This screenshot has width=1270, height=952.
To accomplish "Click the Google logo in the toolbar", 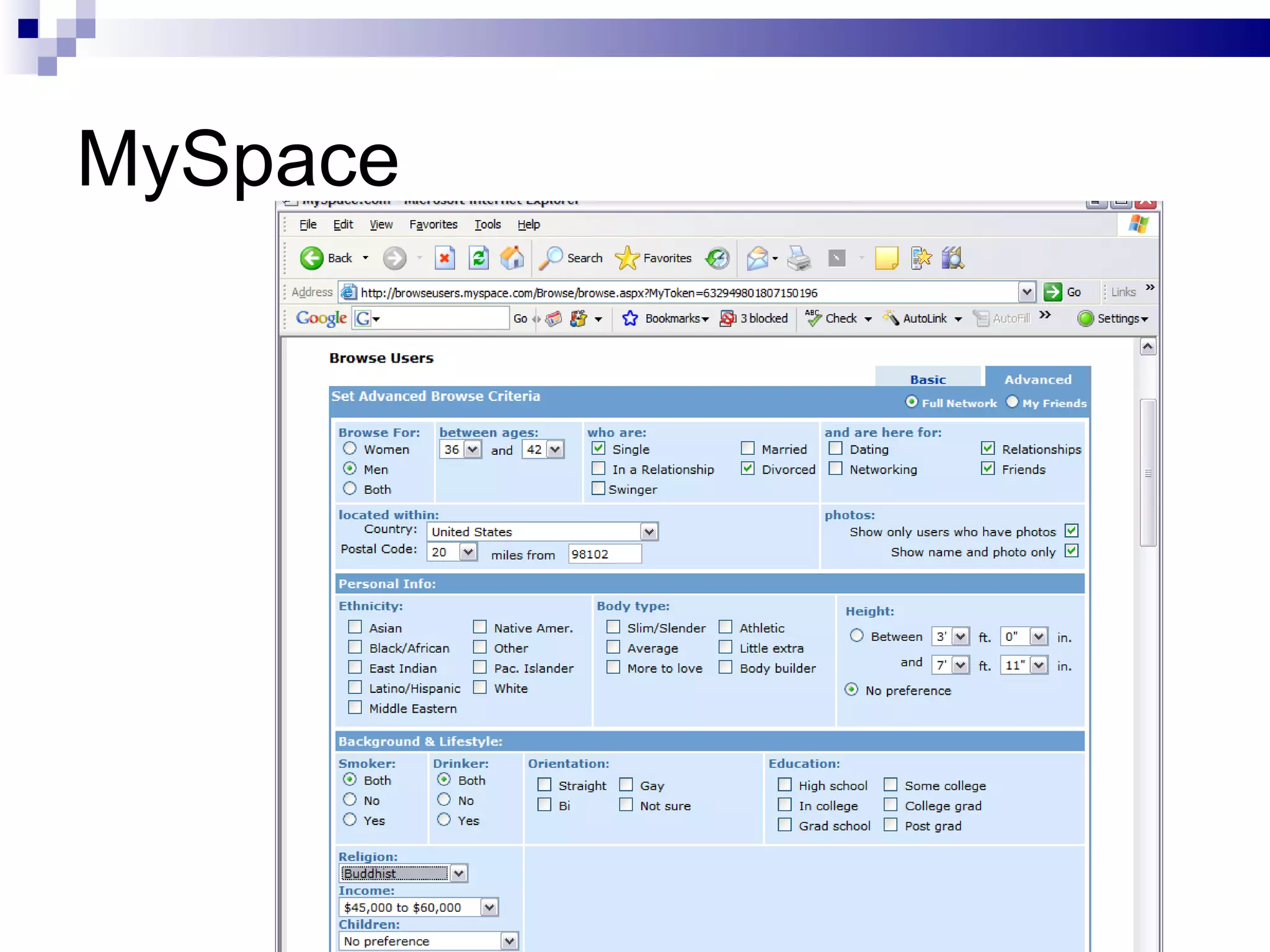I will tap(321, 318).
